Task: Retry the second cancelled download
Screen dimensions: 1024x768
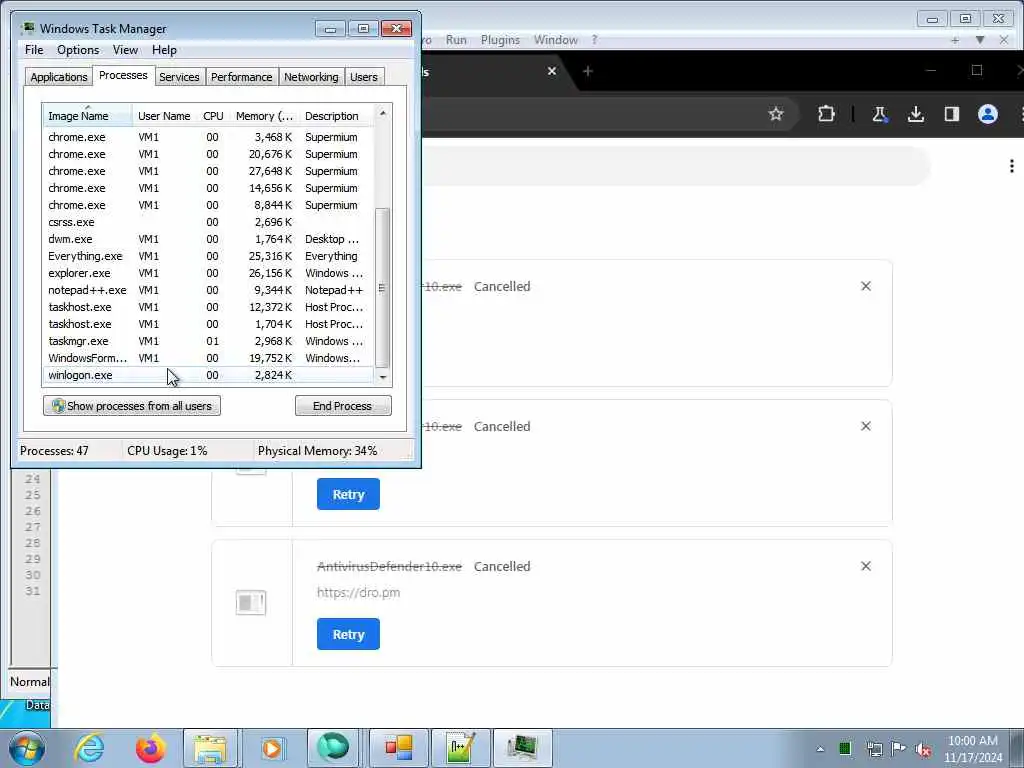Action: 348,494
